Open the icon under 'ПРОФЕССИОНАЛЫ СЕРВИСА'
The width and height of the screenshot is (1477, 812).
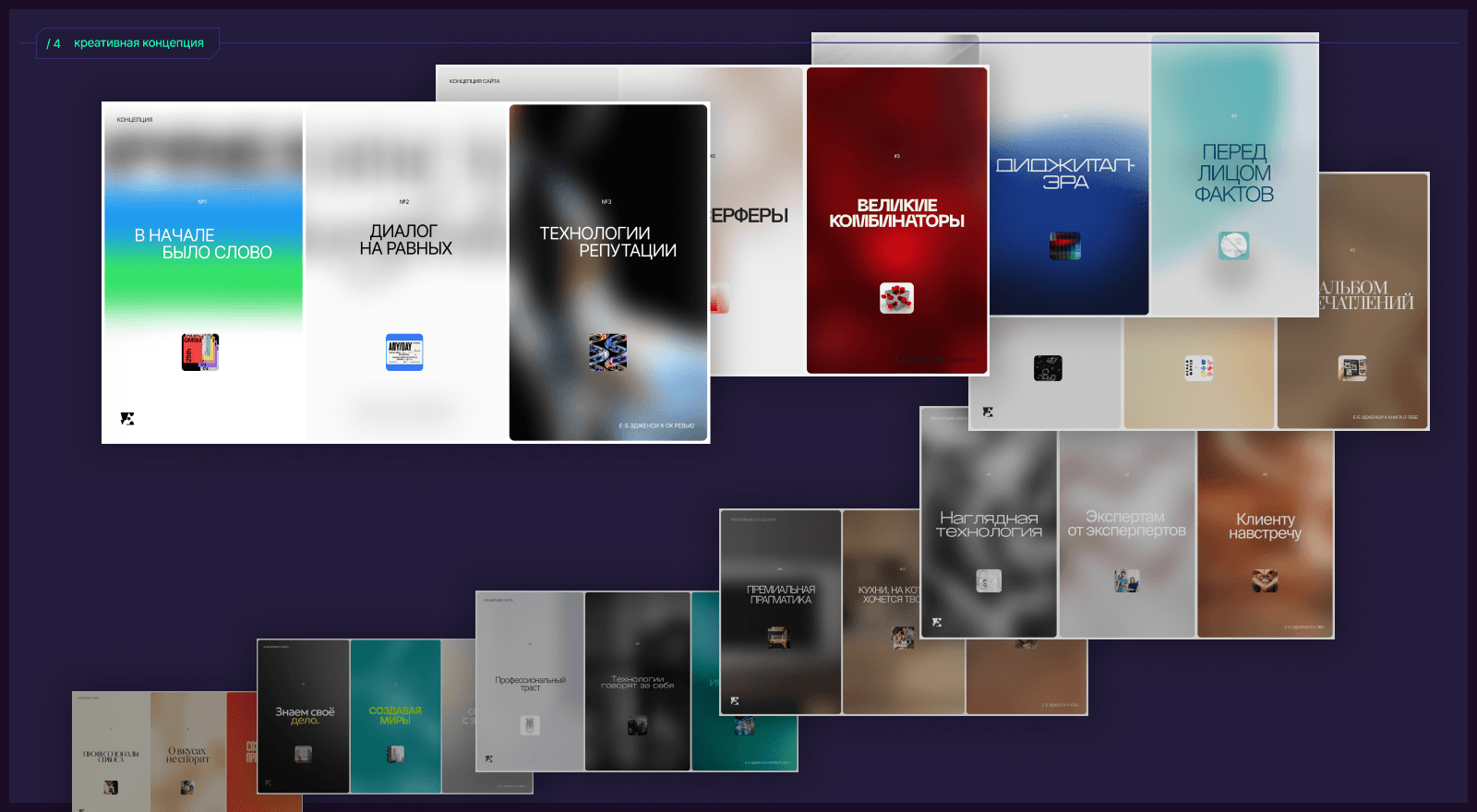(x=111, y=787)
